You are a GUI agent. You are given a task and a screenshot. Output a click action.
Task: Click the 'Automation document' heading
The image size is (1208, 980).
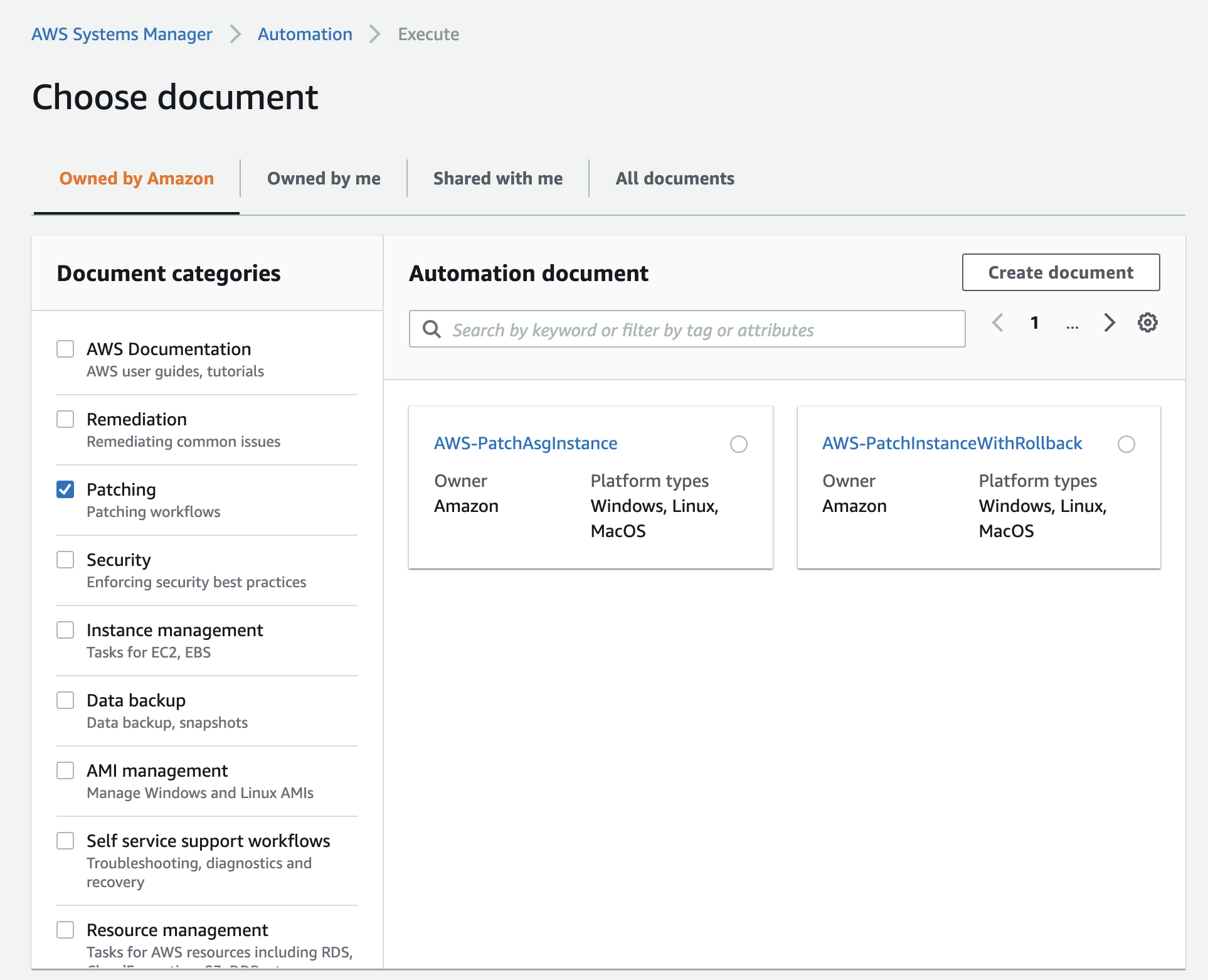pyautogui.click(x=529, y=274)
